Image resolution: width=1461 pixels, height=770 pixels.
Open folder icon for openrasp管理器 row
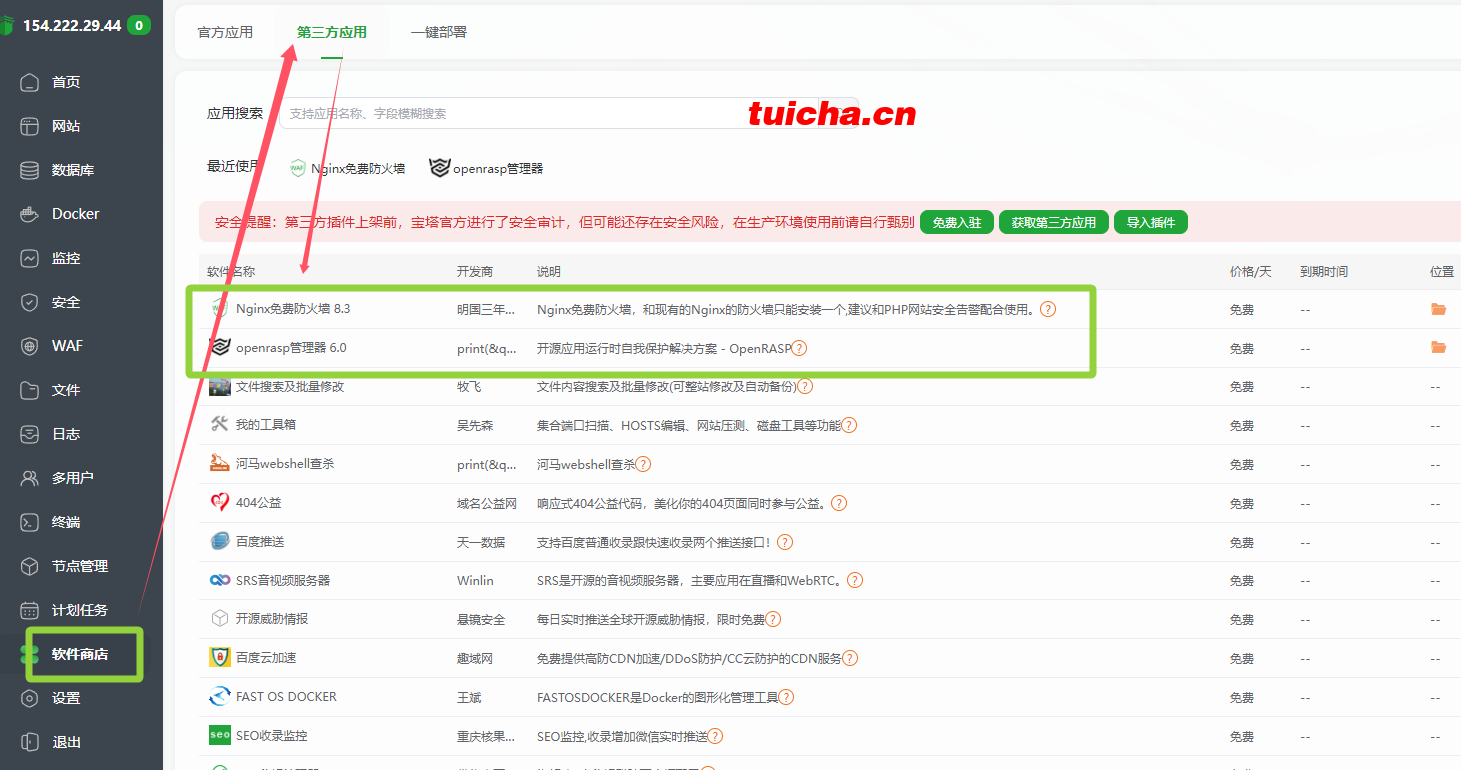click(x=1438, y=347)
